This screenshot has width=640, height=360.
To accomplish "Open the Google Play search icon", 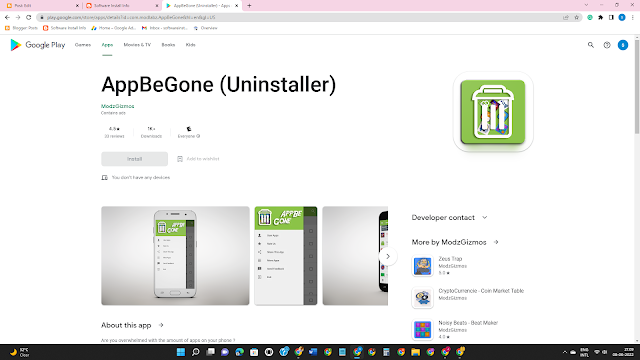I will coord(591,45).
